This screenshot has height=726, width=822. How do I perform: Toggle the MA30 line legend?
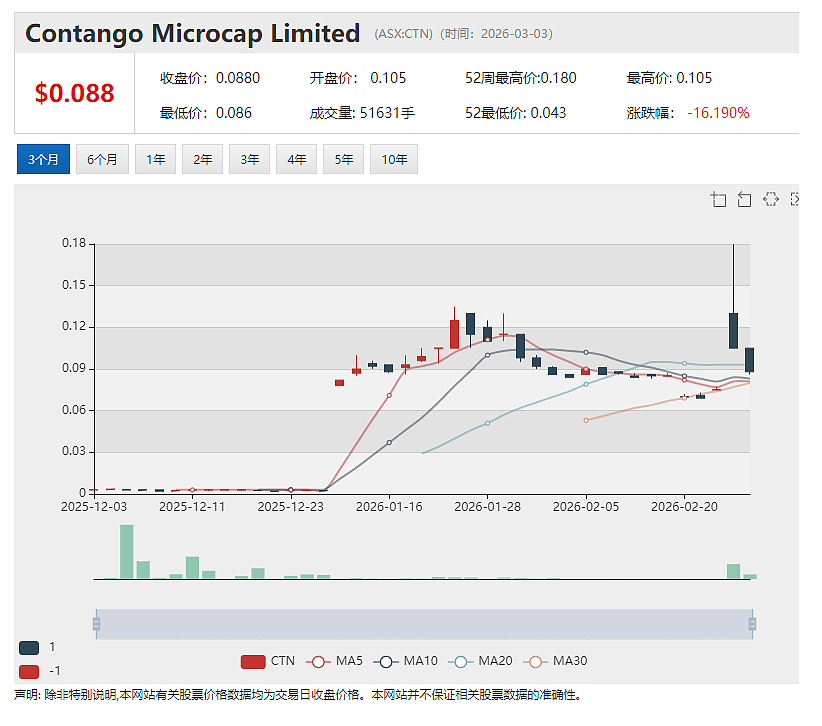[555, 661]
